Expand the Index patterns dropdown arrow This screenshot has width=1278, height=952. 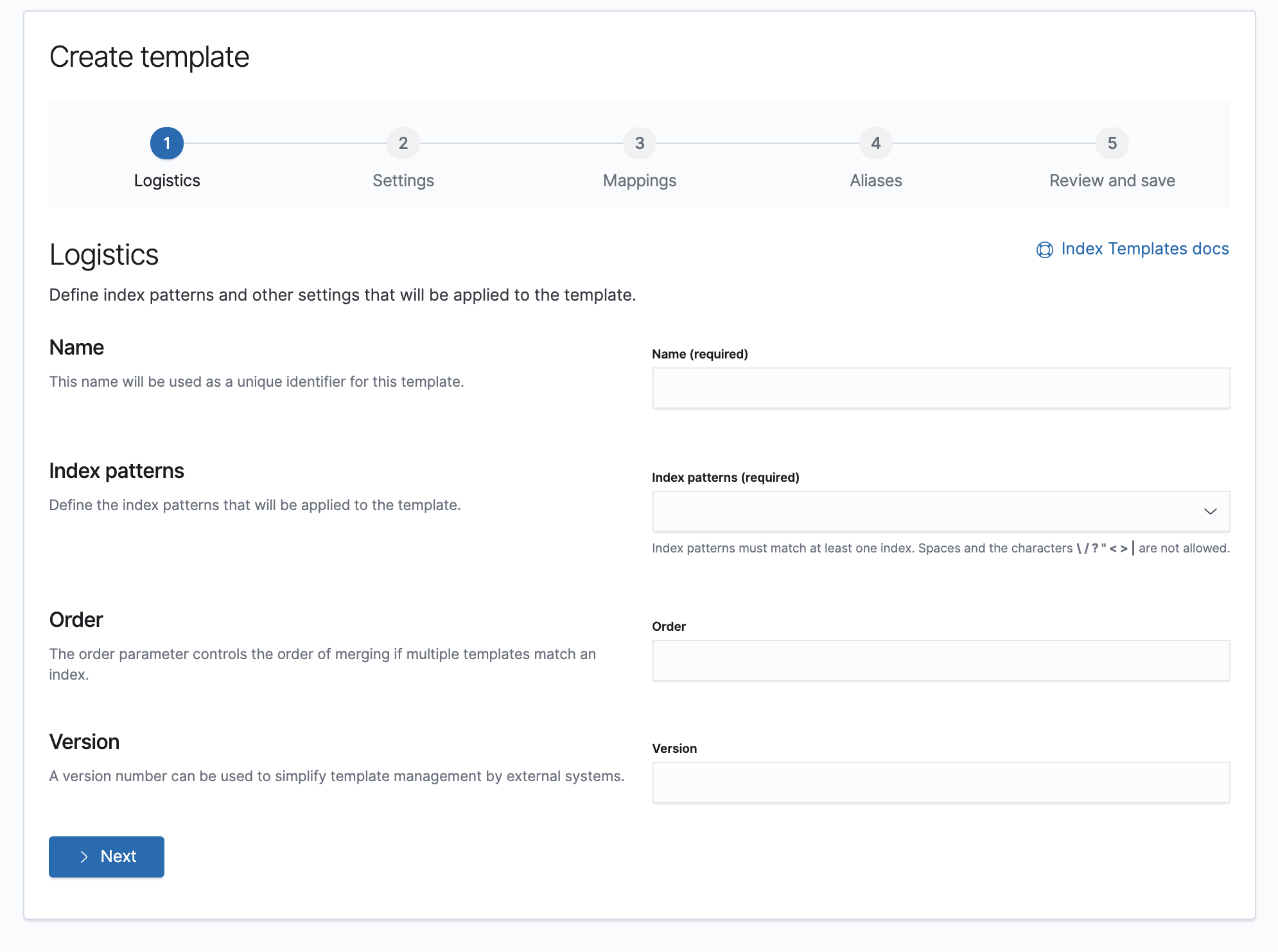(x=1210, y=511)
